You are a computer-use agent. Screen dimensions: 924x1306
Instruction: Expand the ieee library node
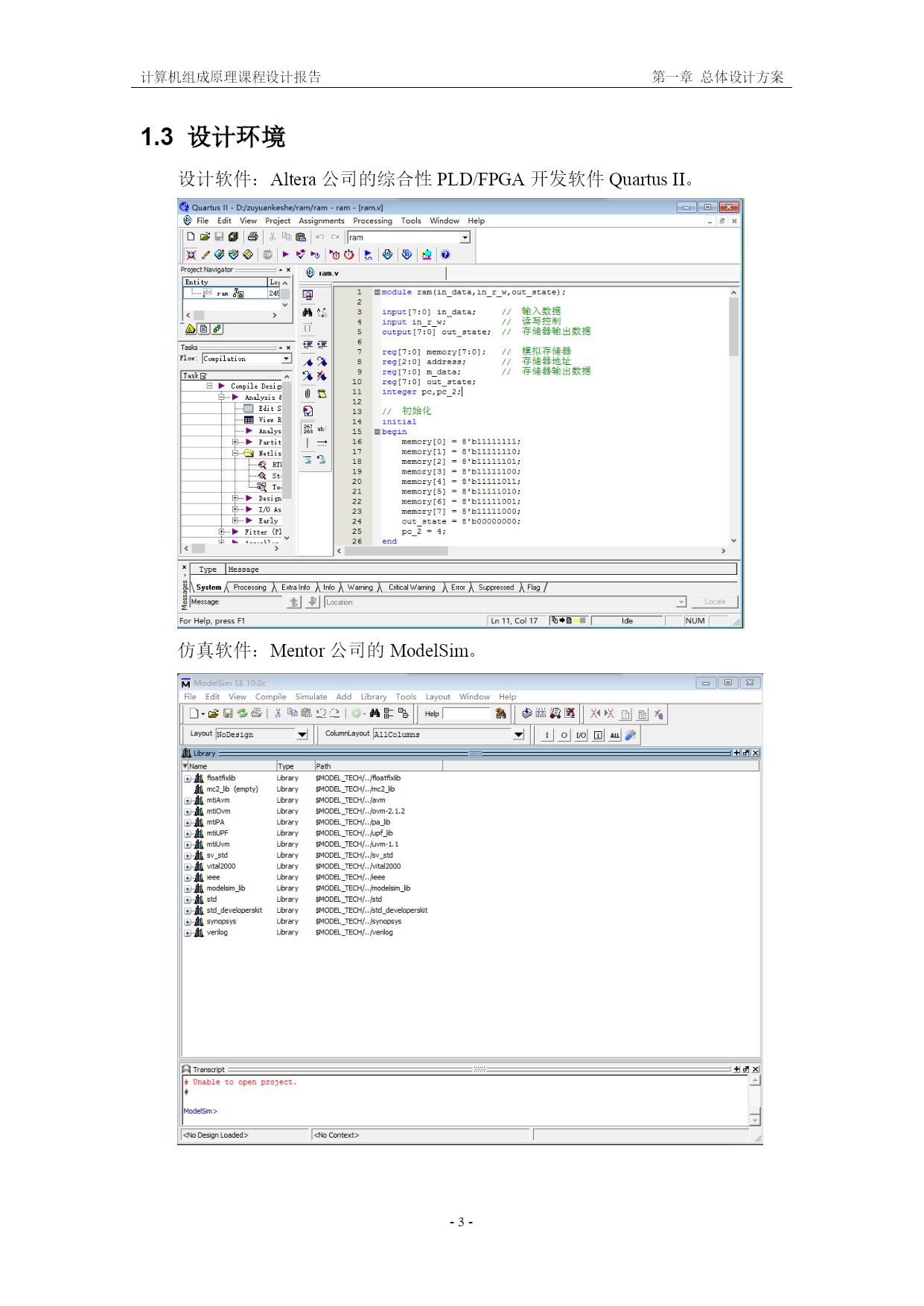188,878
